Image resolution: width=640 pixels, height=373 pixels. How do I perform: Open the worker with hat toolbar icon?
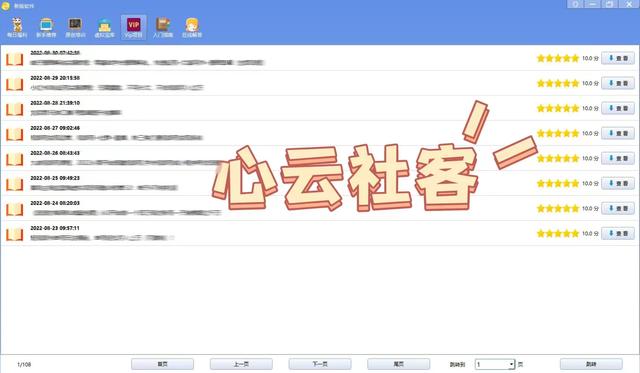pyautogui.click(x=104, y=28)
